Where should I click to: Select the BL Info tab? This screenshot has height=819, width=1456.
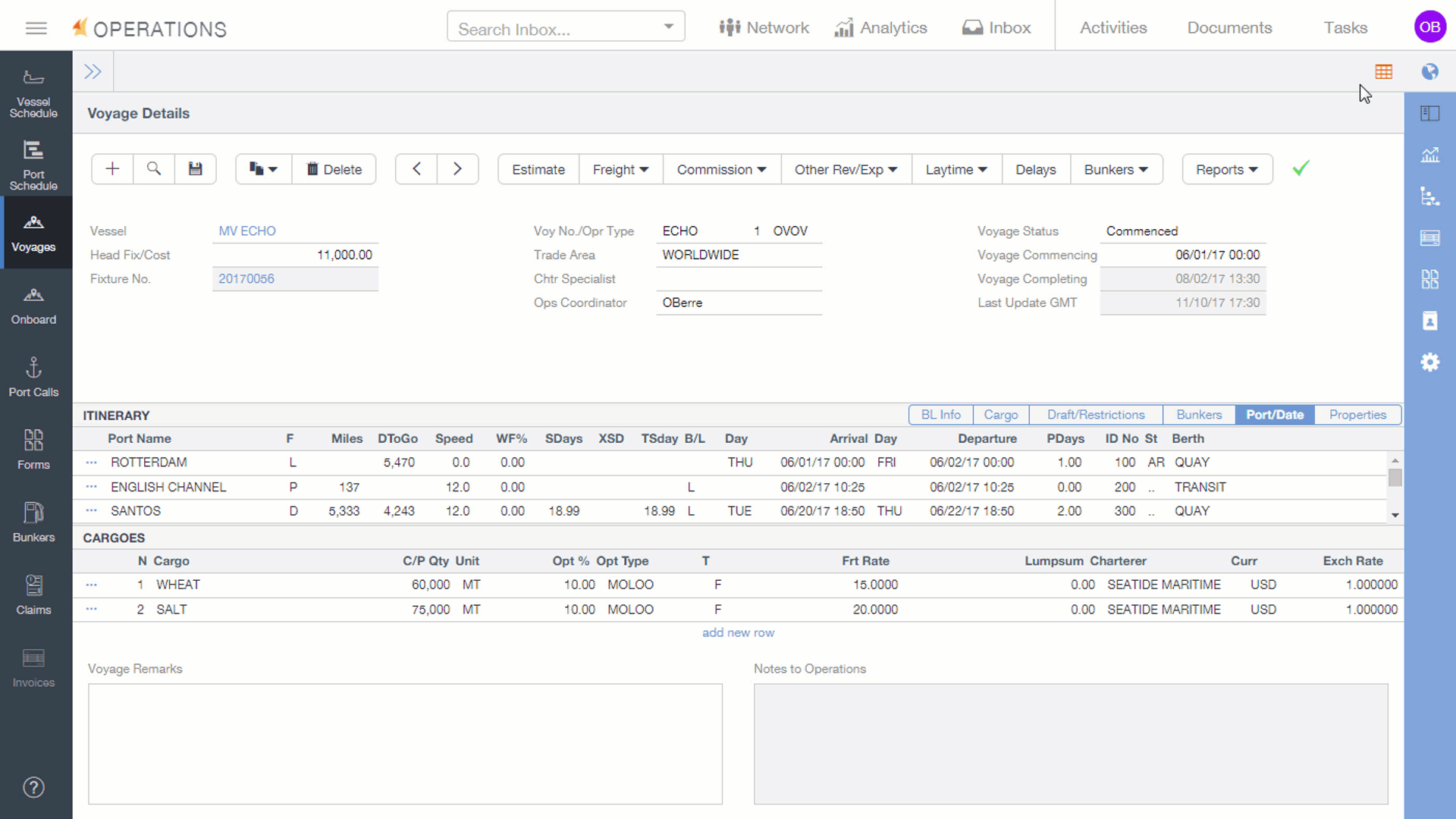click(940, 415)
